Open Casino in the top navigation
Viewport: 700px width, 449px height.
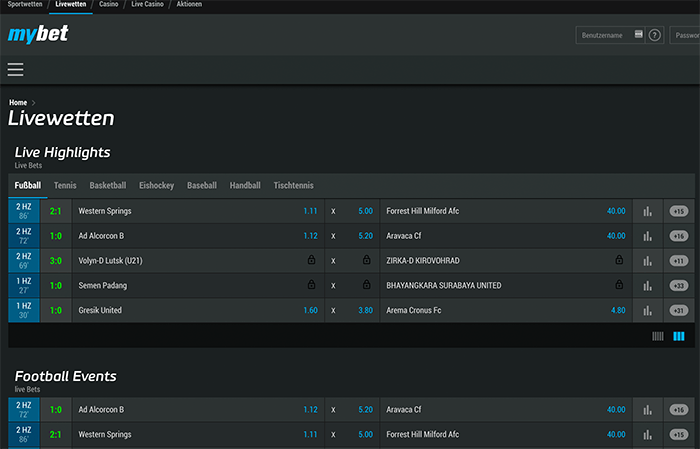point(109,5)
